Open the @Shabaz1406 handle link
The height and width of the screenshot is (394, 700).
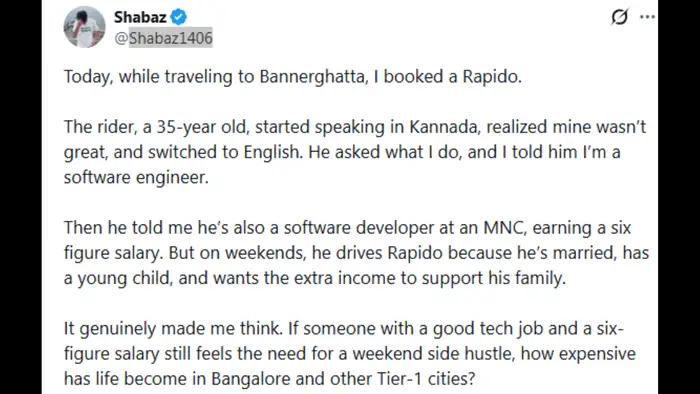point(163,38)
